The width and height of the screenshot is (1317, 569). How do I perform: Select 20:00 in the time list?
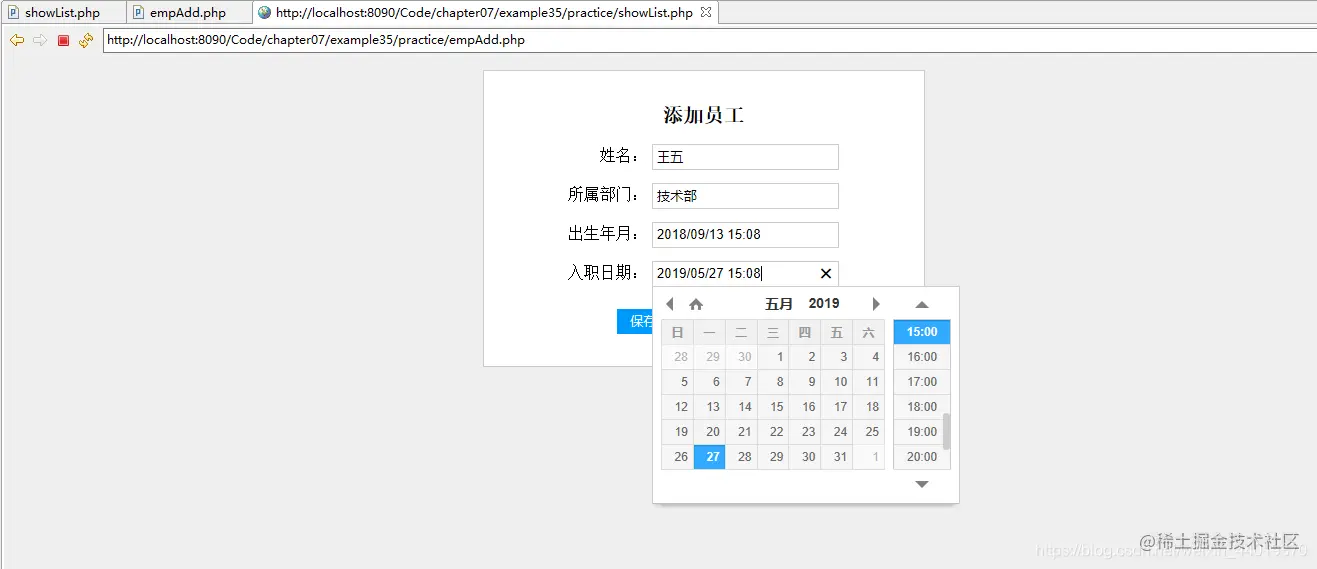[922, 457]
